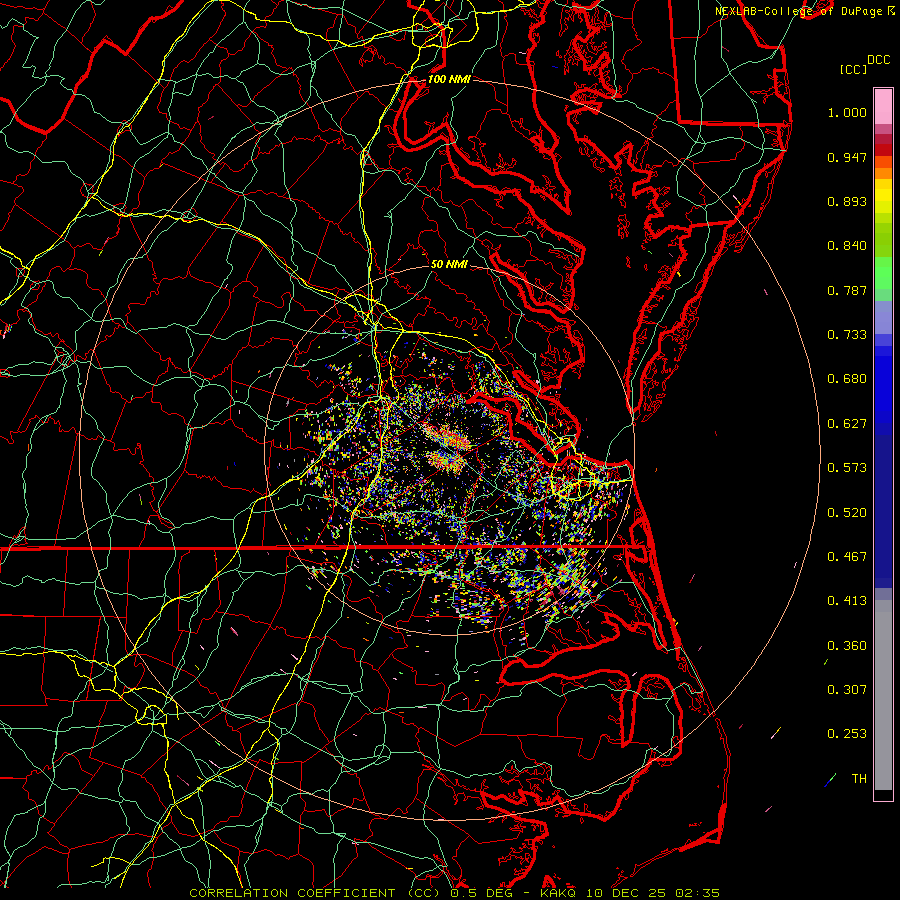Click the DCC label above the color scale

coord(878,60)
